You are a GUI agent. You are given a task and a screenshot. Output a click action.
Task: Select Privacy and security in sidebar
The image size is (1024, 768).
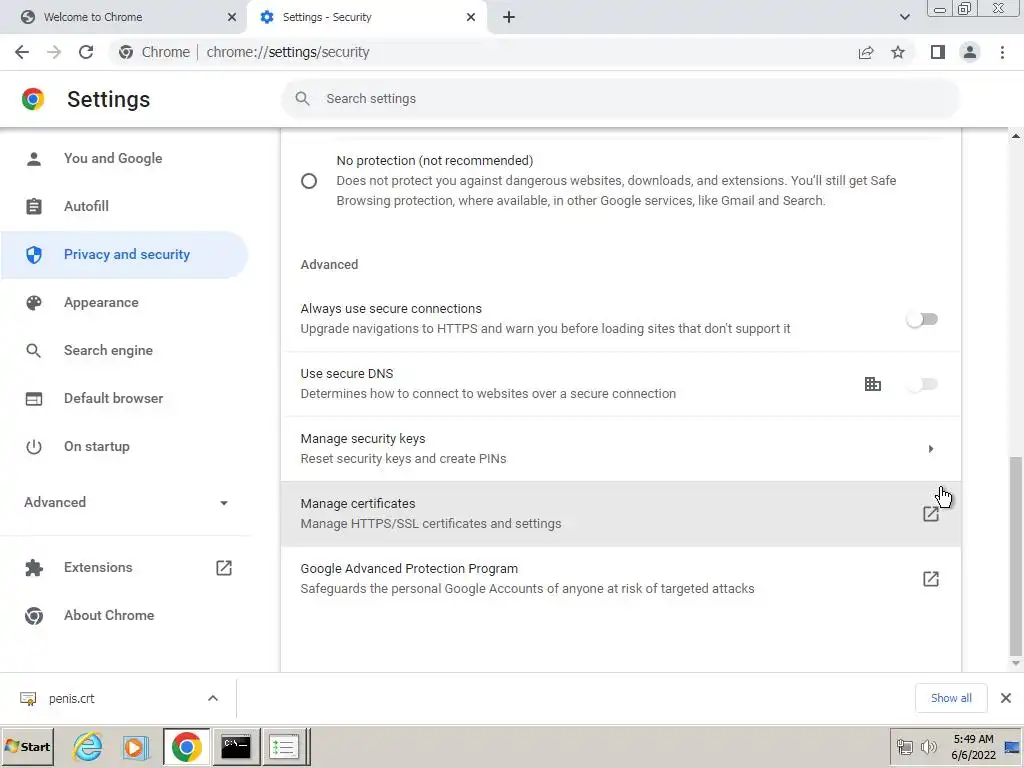(124, 255)
